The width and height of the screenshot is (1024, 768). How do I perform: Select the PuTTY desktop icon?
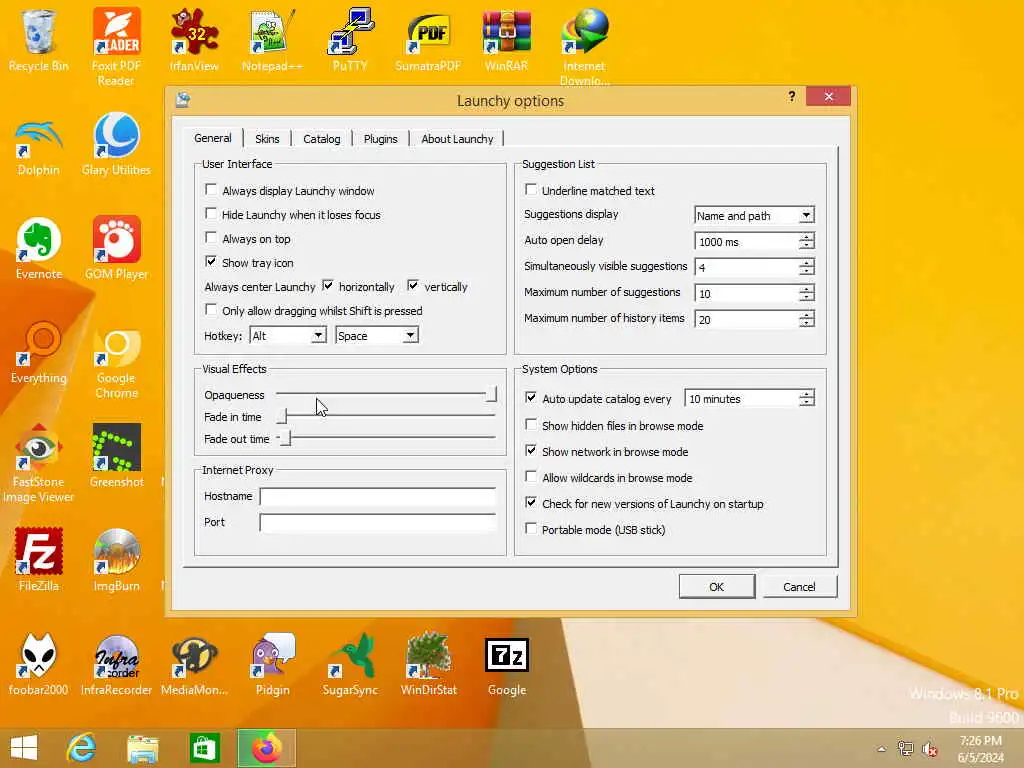(x=350, y=39)
